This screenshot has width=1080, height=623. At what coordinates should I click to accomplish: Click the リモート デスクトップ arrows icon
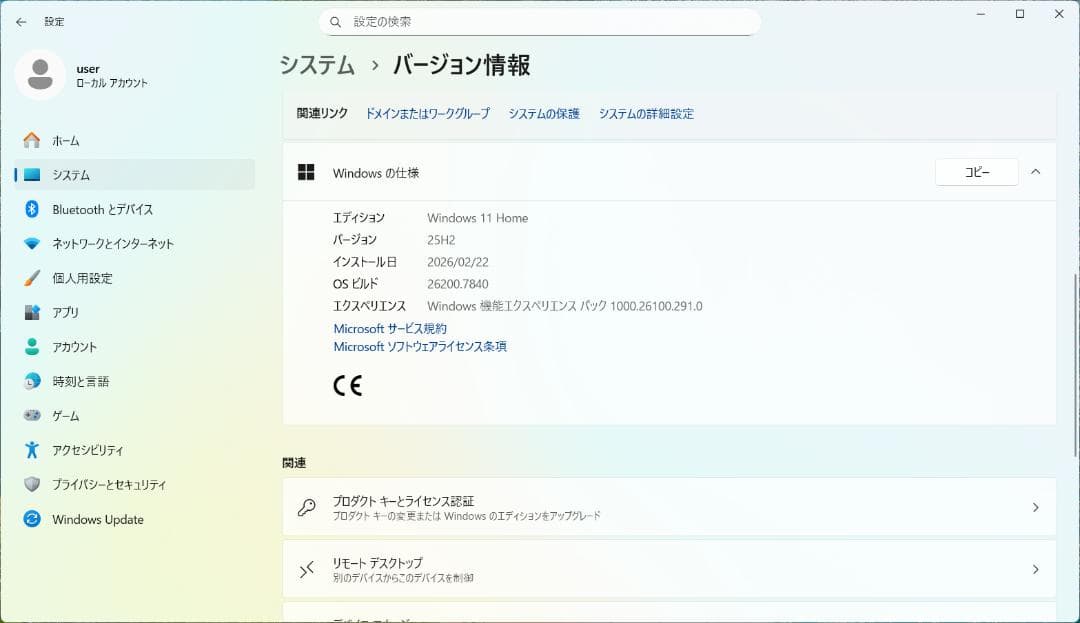pyautogui.click(x=307, y=569)
